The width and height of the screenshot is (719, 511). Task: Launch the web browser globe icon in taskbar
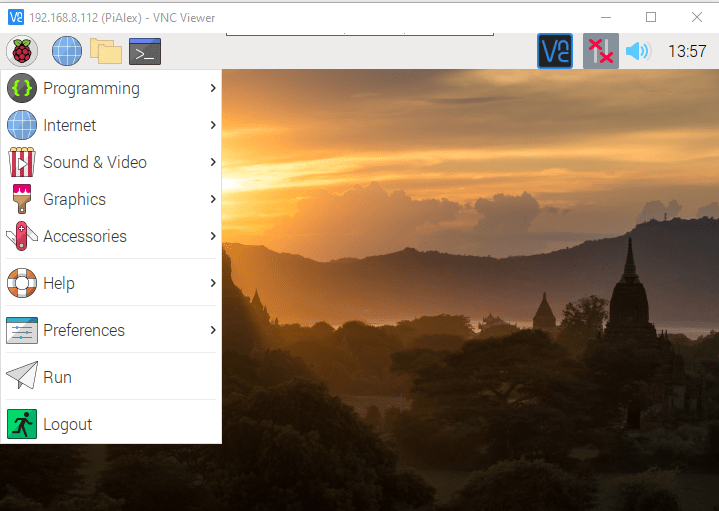[x=67, y=51]
